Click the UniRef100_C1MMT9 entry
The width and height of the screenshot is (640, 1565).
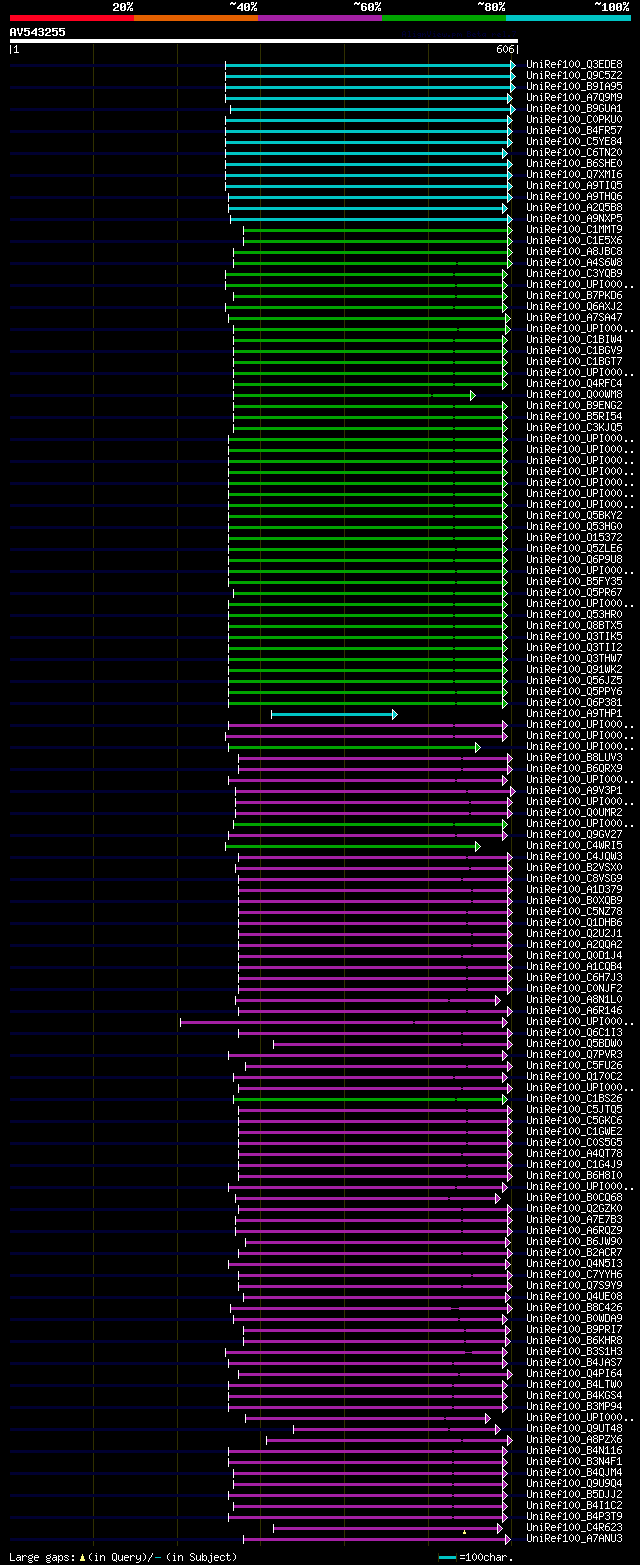point(574,229)
